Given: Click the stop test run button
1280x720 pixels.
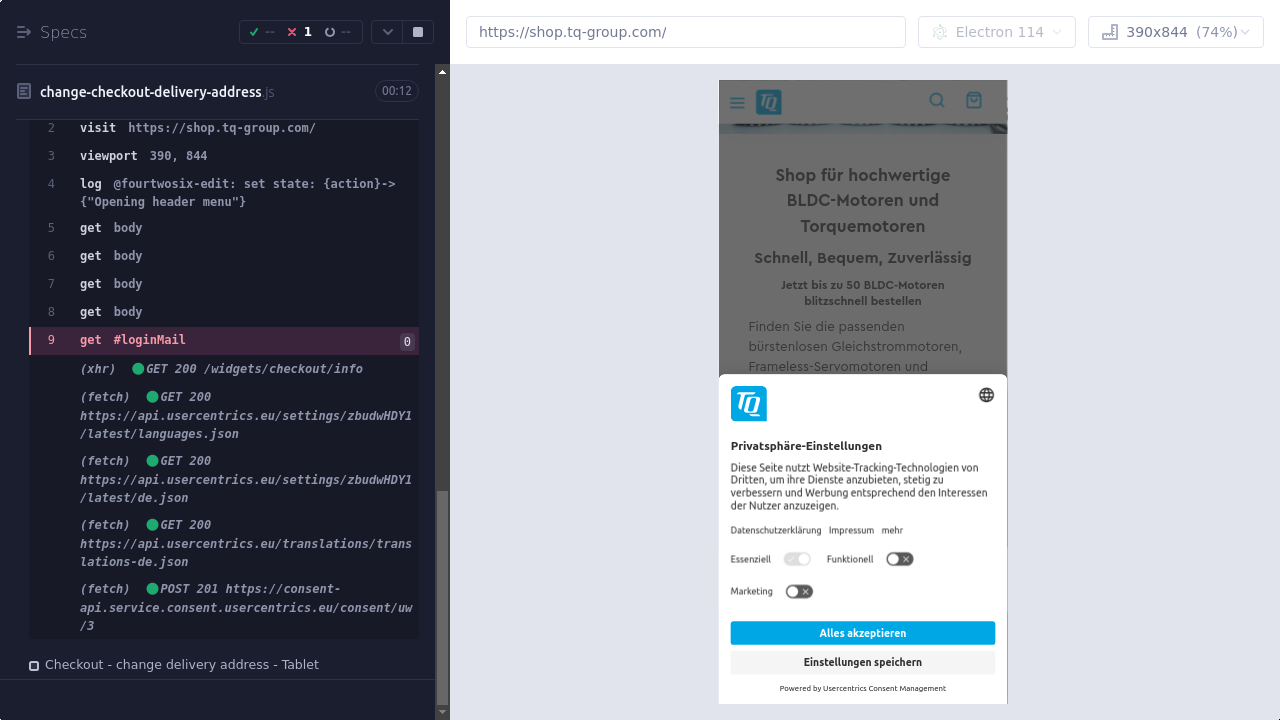Looking at the screenshot, I should (417, 32).
